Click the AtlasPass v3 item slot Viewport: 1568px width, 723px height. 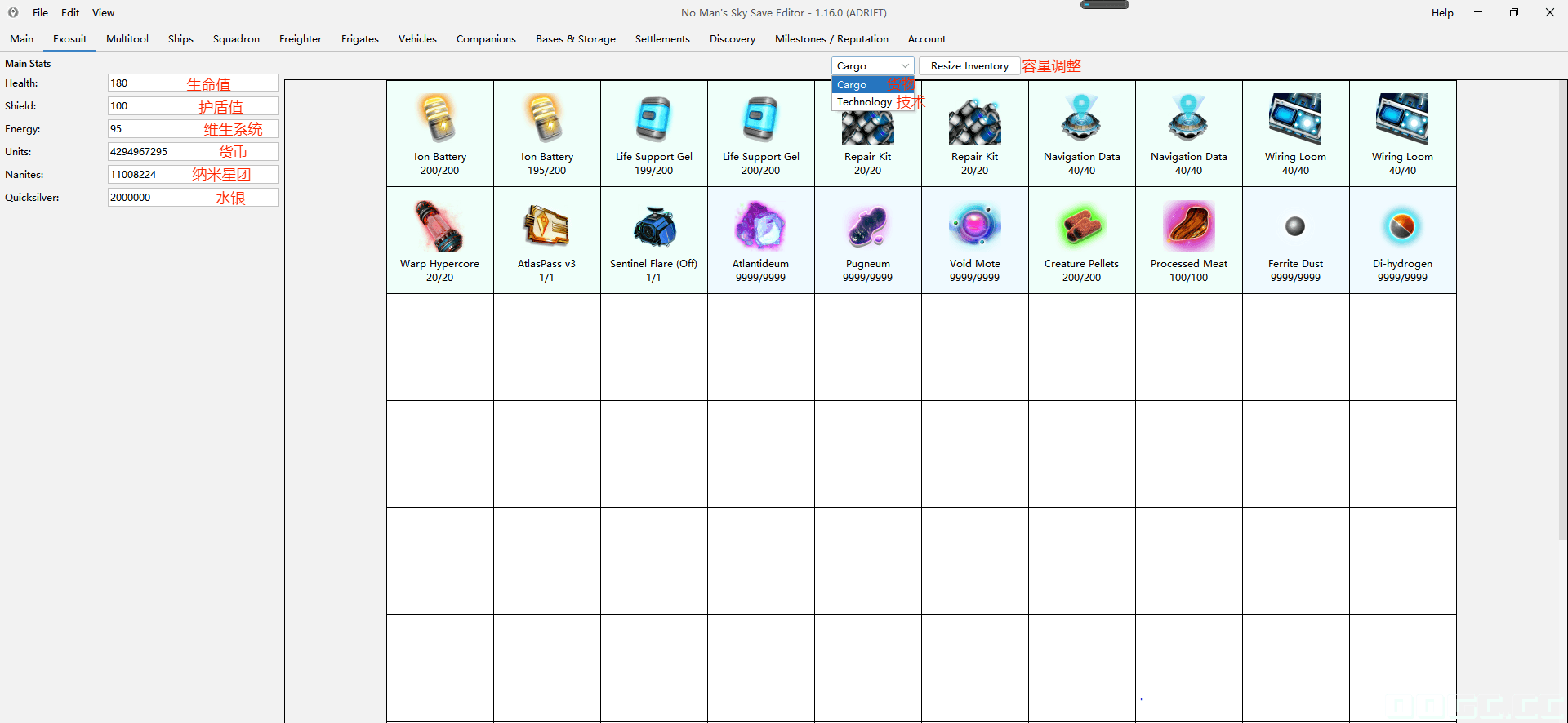547,240
